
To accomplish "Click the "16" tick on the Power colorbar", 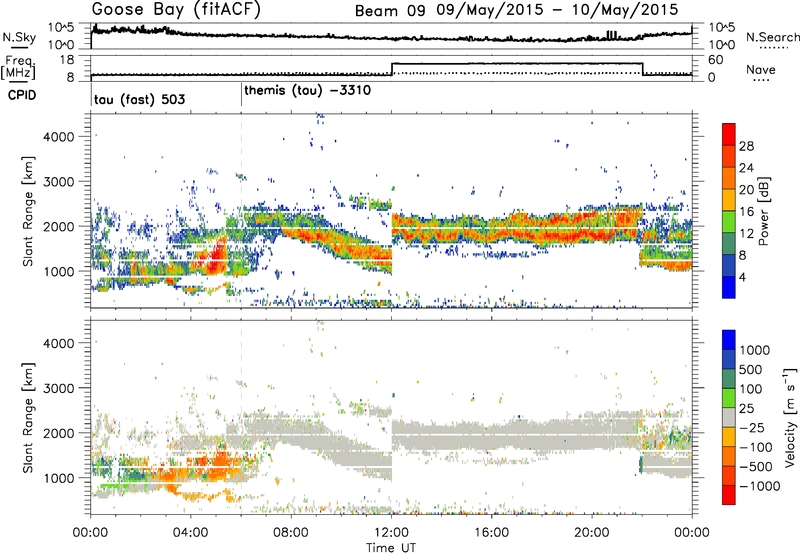I will coord(746,212).
